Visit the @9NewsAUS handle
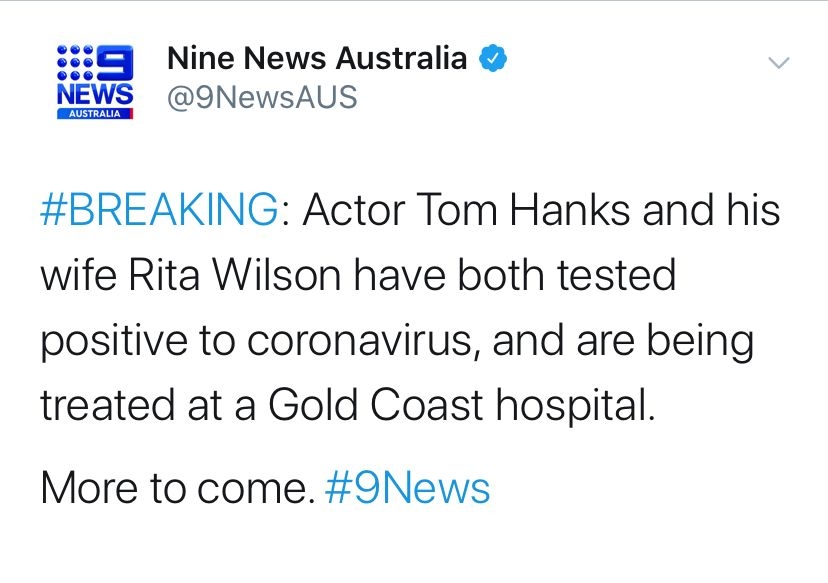Screen dimensions: 828x583 click(262, 98)
